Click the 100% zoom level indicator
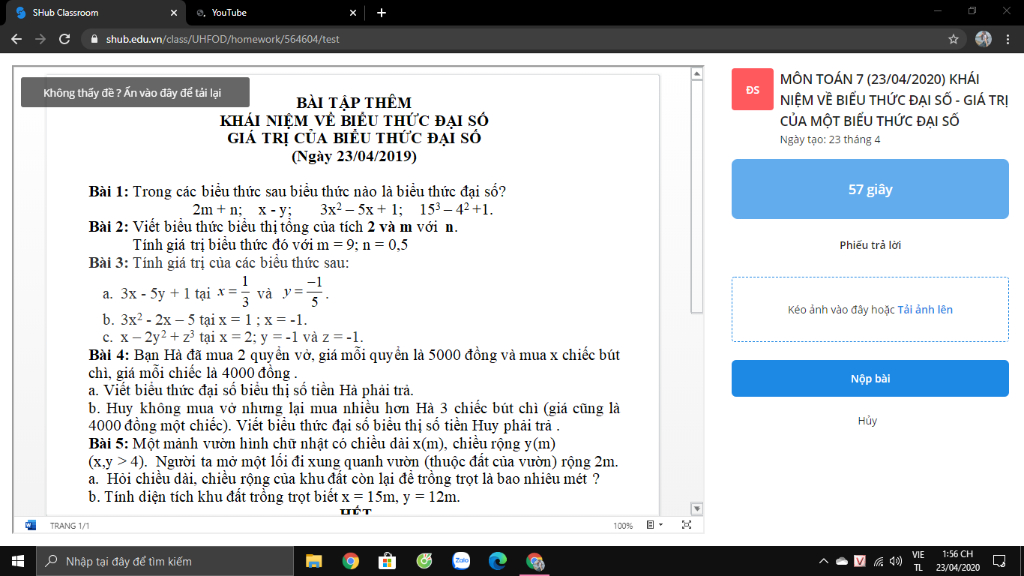This screenshot has height=576, width=1024. tap(623, 526)
